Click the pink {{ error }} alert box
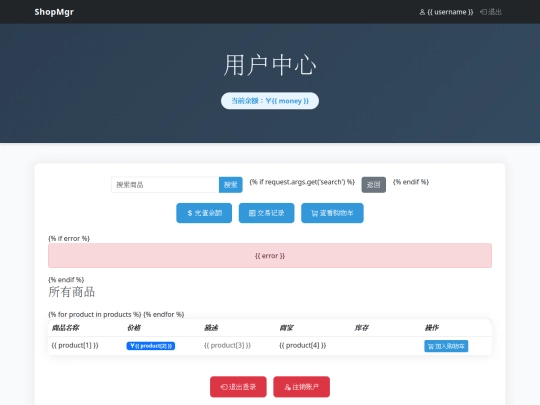This screenshot has height=405, width=540. click(270, 256)
